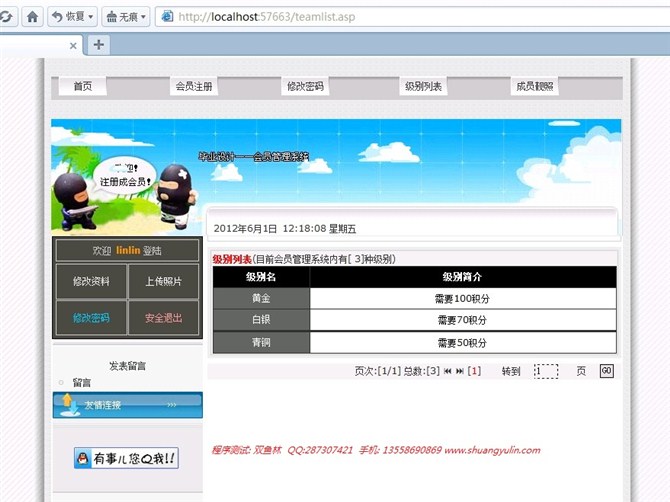Click the 级别列表 red heading

[x=232, y=259]
